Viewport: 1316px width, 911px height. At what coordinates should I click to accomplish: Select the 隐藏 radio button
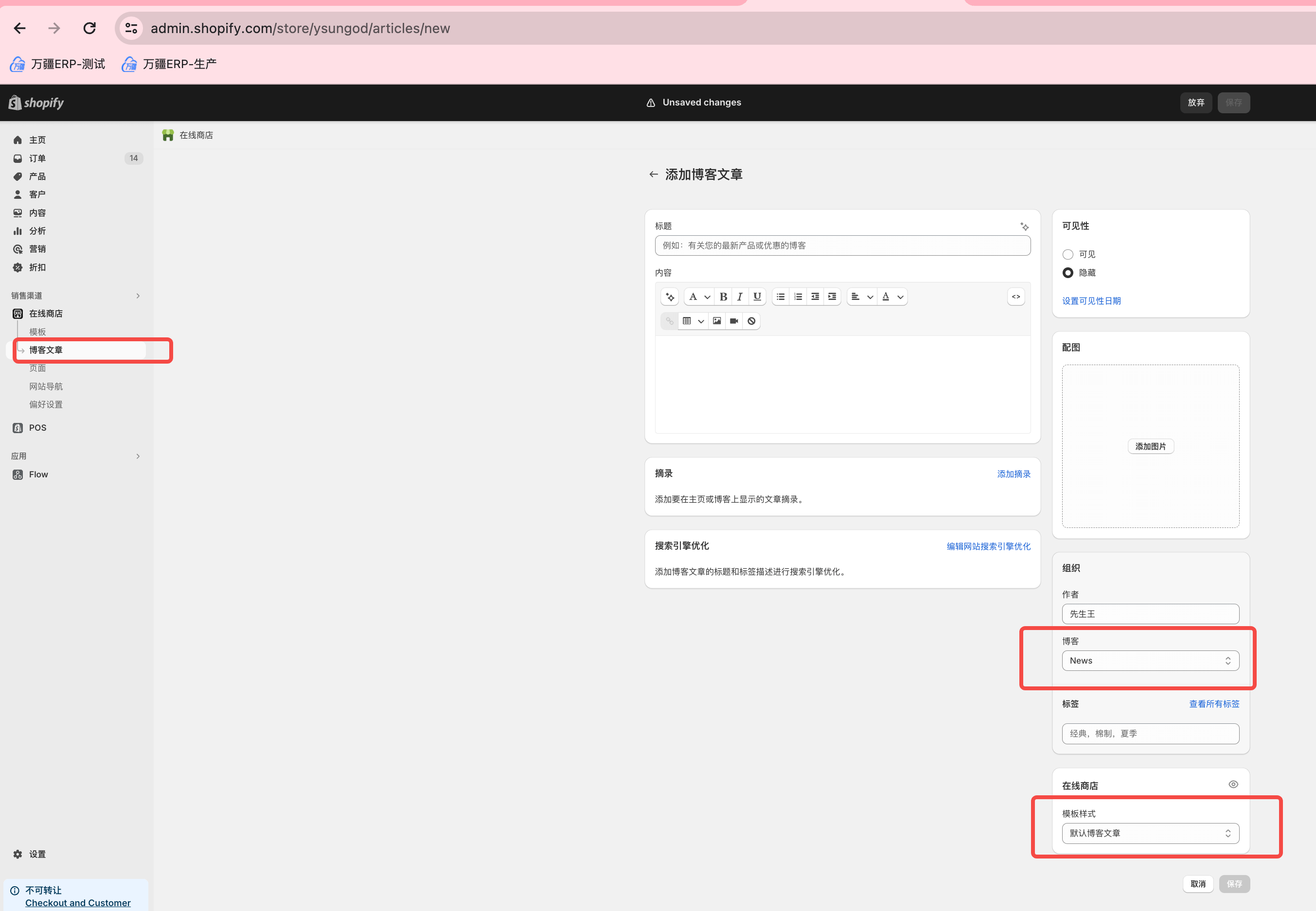click(1067, 273)
